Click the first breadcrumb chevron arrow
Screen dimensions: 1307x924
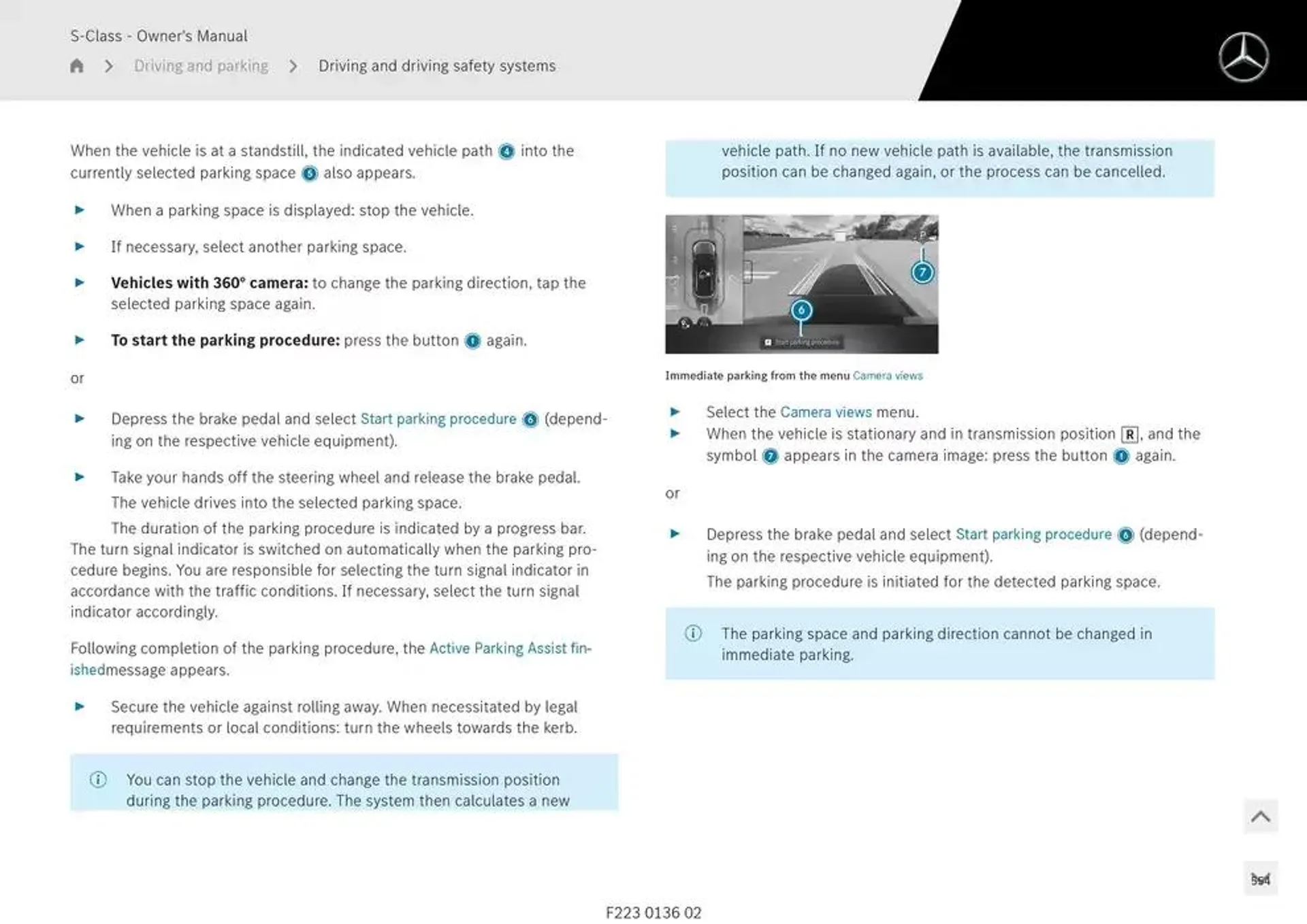pyautogui.click(x=108, y=66)
